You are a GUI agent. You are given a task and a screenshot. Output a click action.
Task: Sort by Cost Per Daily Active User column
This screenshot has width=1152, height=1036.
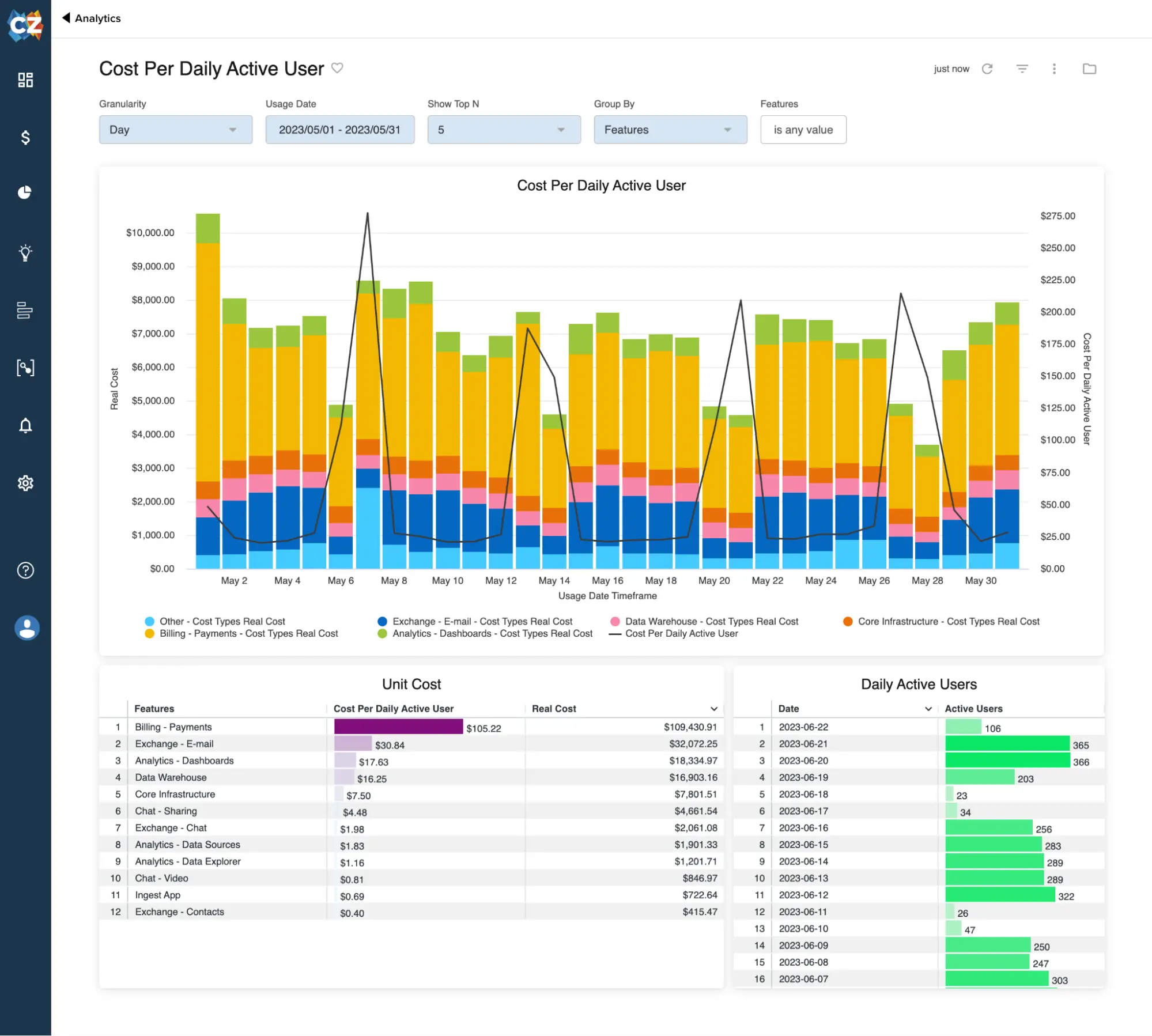(x=394, y=708)
